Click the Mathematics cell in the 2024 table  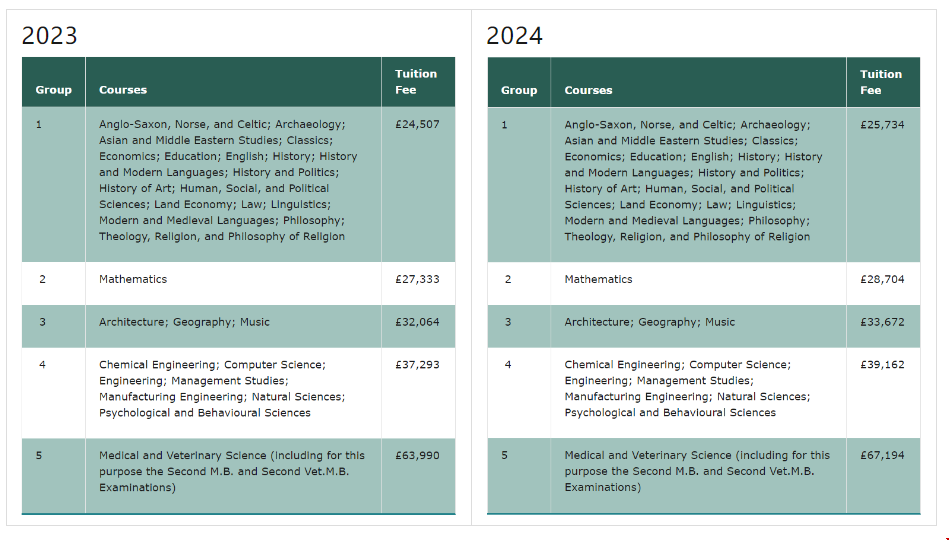point(598,279)
